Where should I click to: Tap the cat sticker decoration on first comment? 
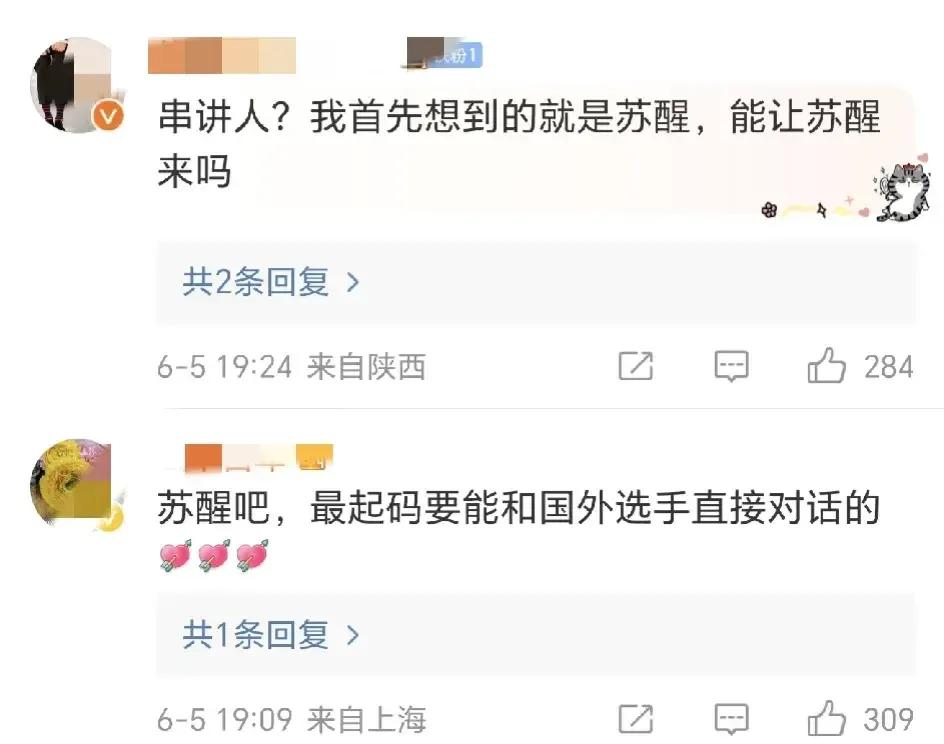tap(903, 190)
